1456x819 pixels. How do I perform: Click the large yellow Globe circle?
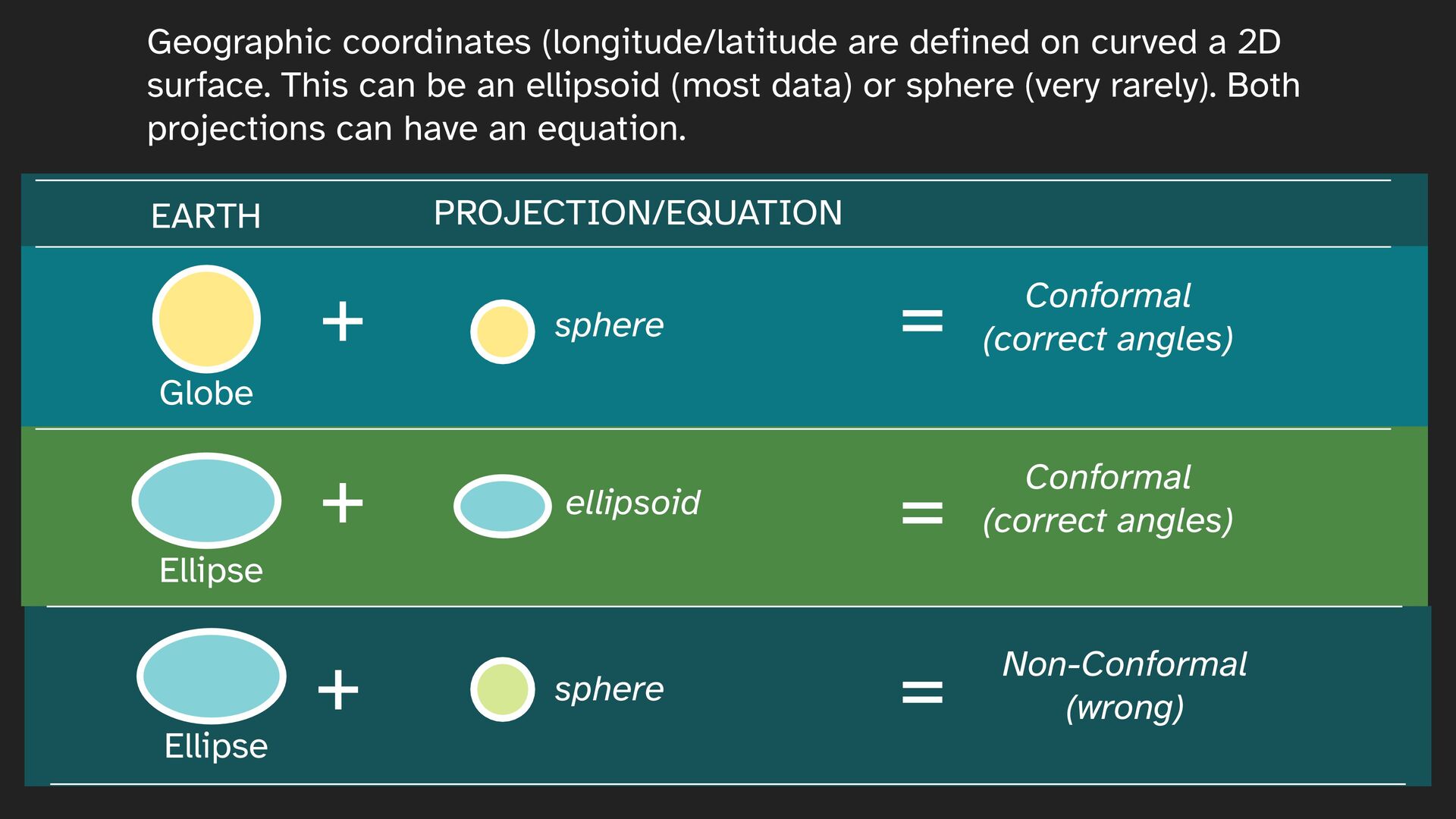point(206,319)
